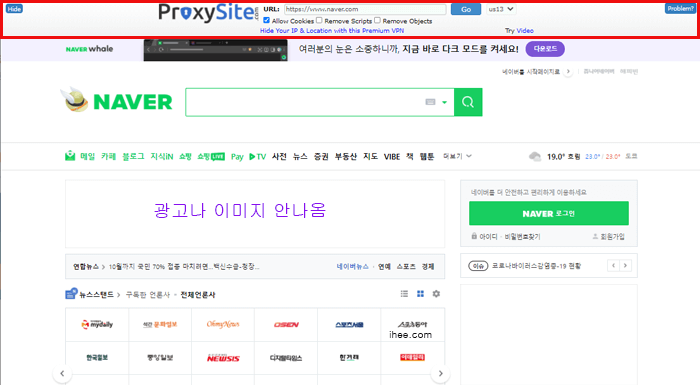Click the Newsstand icon

click(x=71, y=293)
